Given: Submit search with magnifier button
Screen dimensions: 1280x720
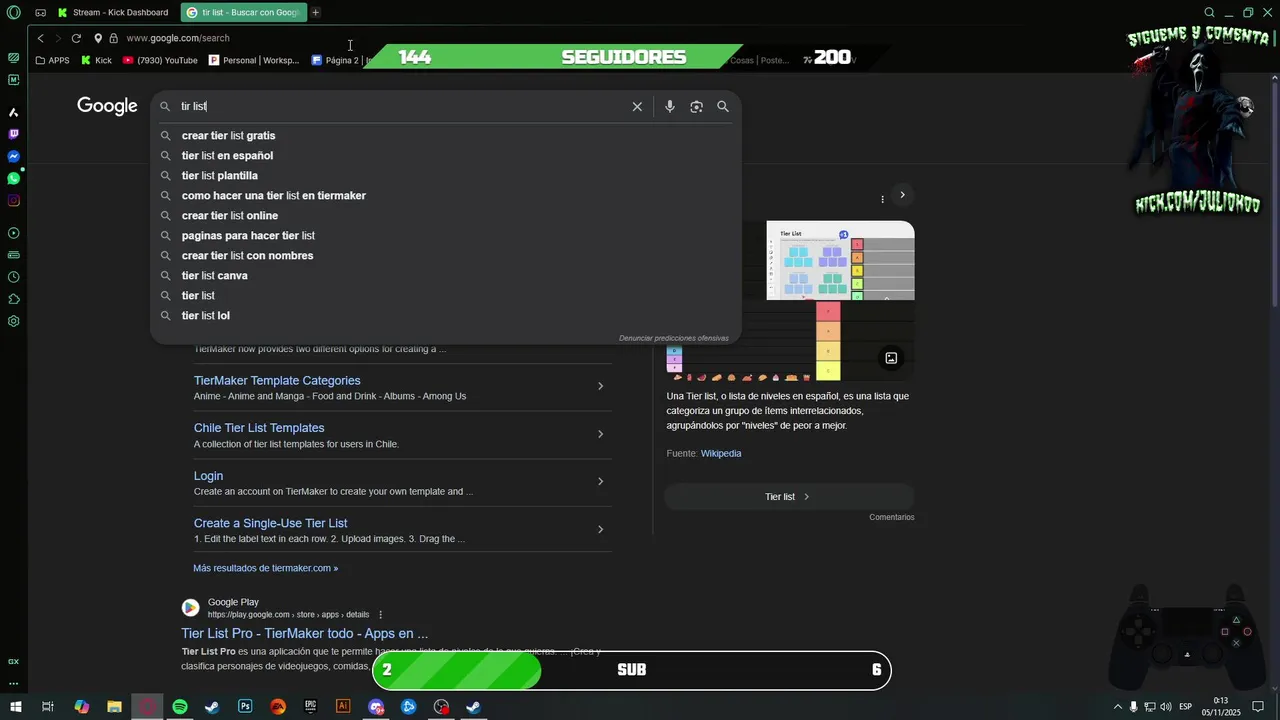Looking at the screenshot, I should (723, 106).
